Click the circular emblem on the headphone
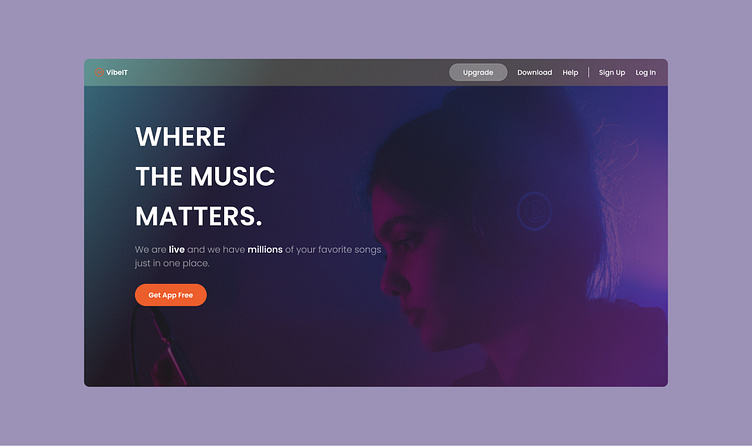The image size is (752, 446). [534, 211]
